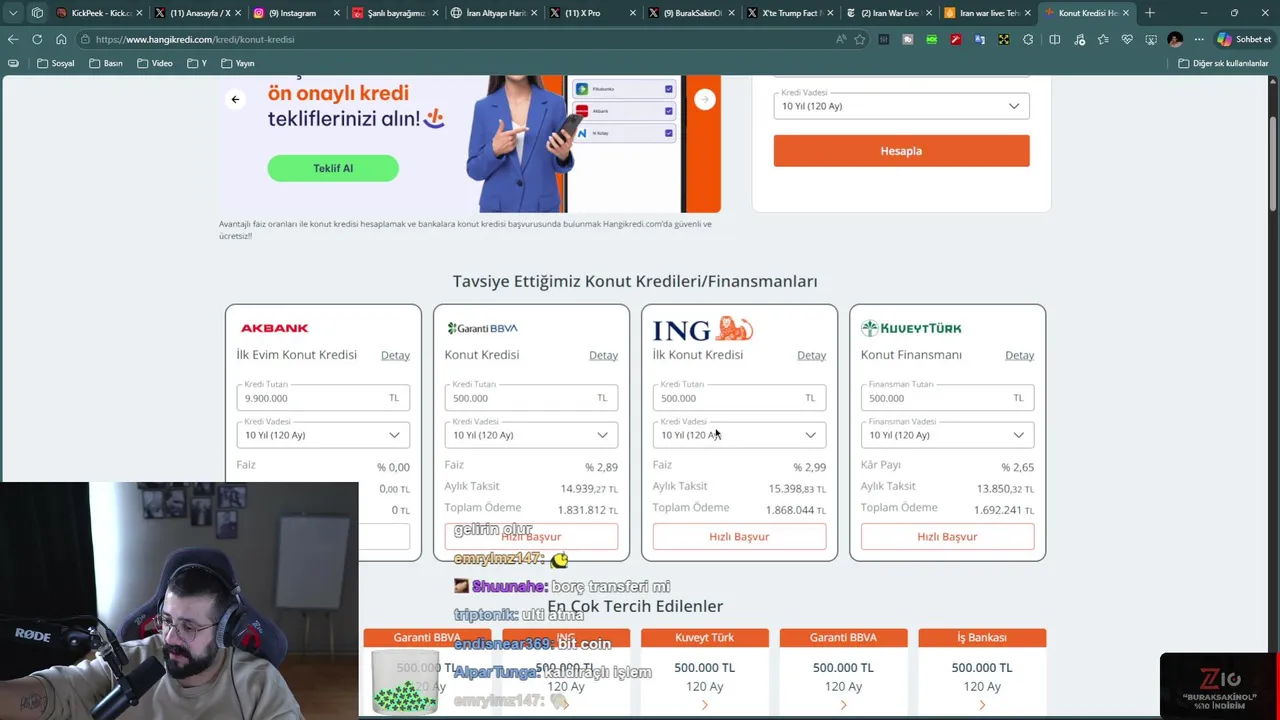Open the translate extension icon
Screen dimensions: 1280x720
click(x=980, y=39)
